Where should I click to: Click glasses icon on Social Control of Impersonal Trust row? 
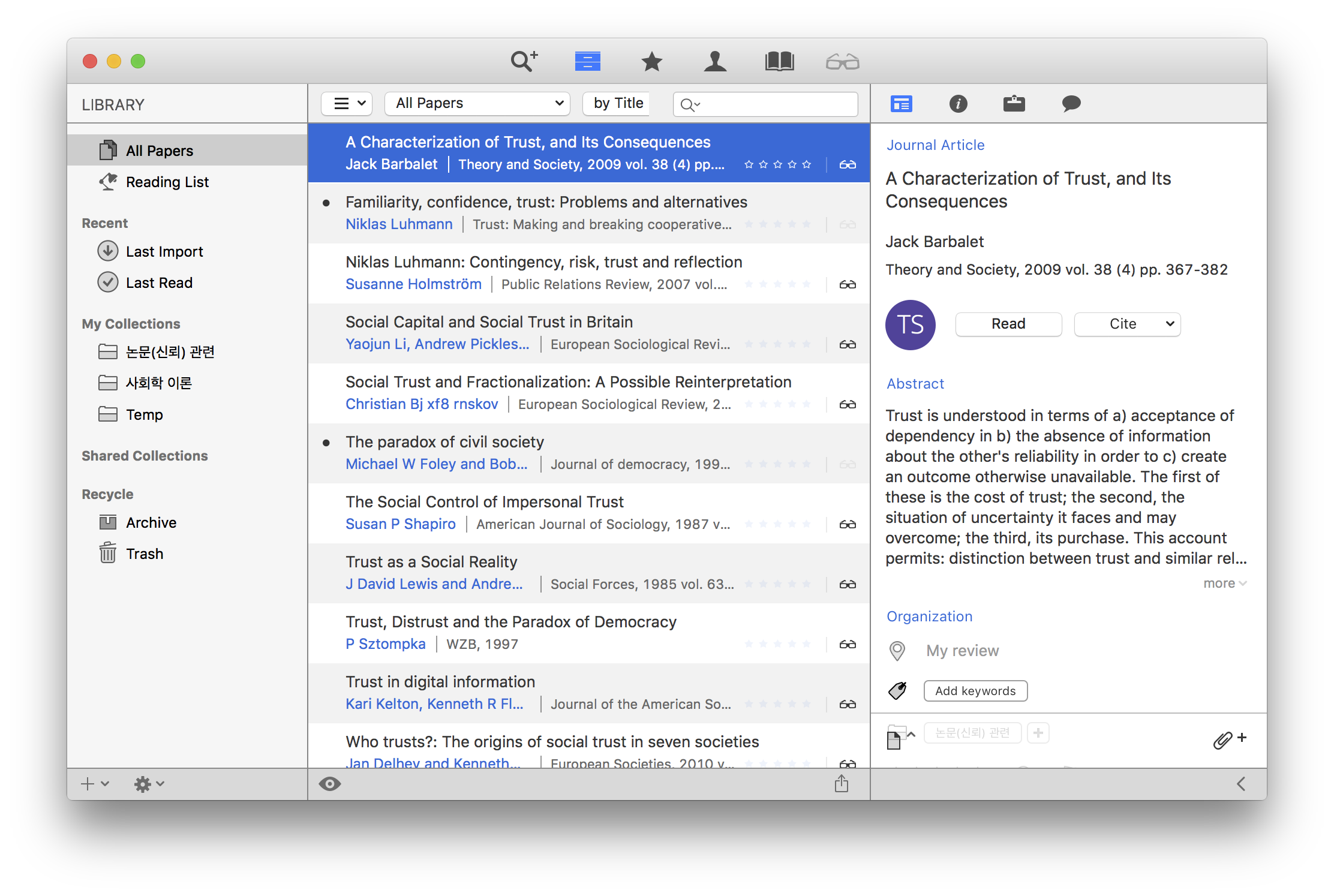[x=848, y=524]
